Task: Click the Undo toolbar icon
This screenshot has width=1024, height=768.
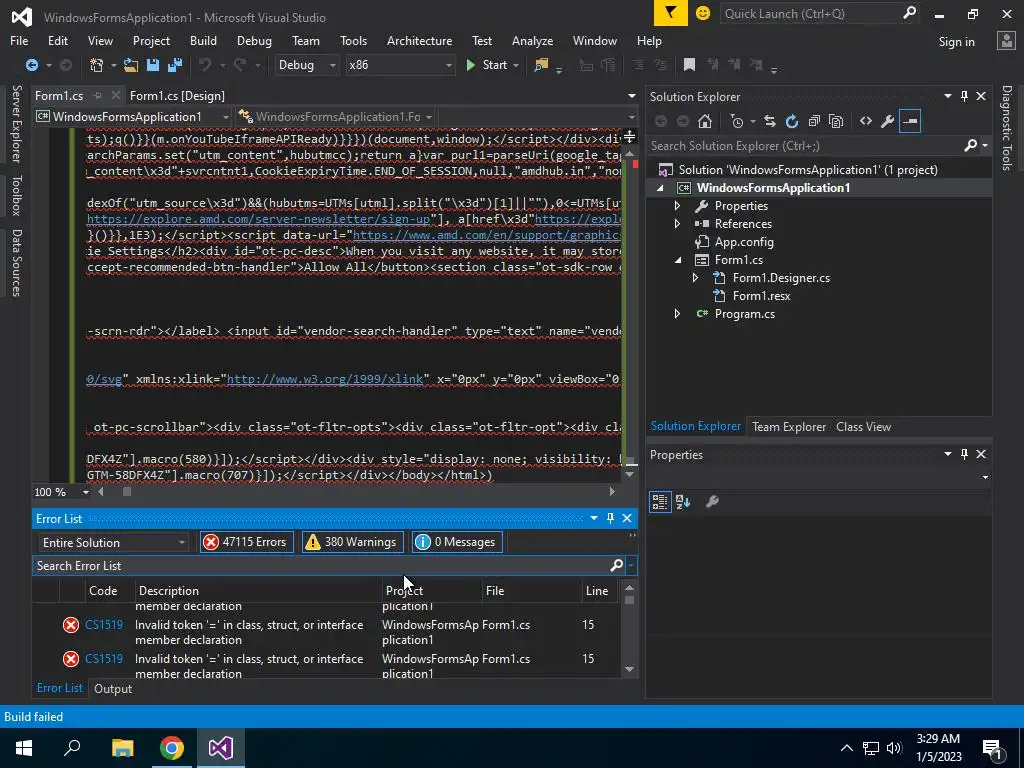Action: point(205,65)
